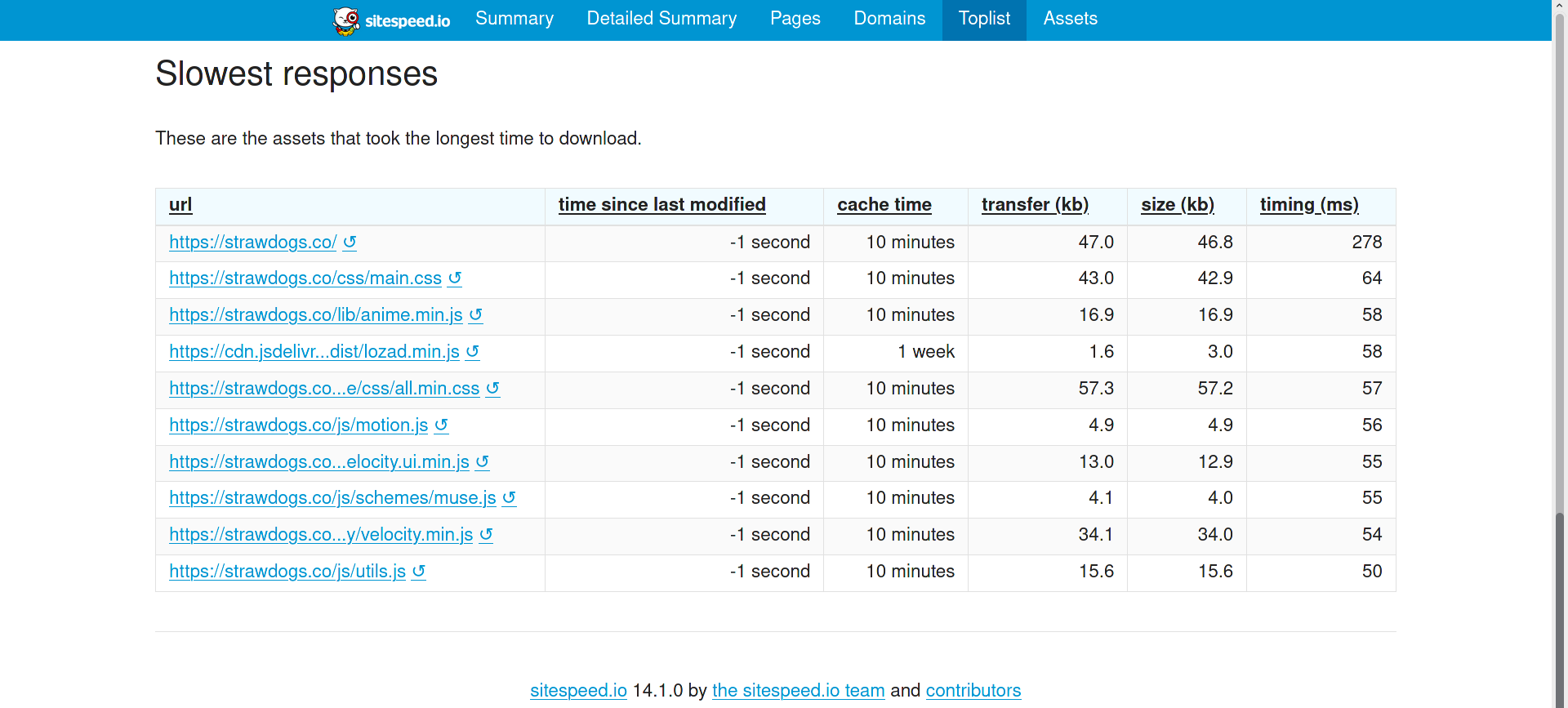Open the js/schemes/muse.js link
Image resolution: width=1568 pixels, height=708 pixels.
332,497
